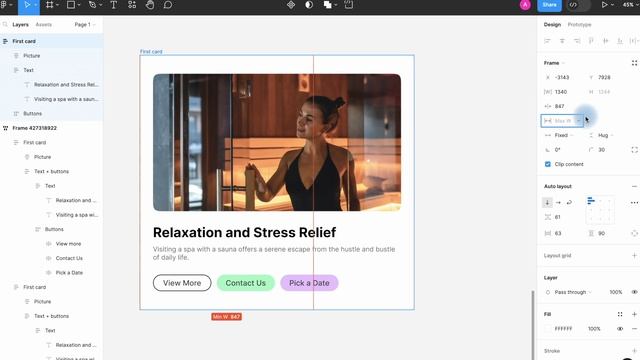Click the independent corner radius icon
The height and width of the screenshot is (360, 640).
pos(634,150)
